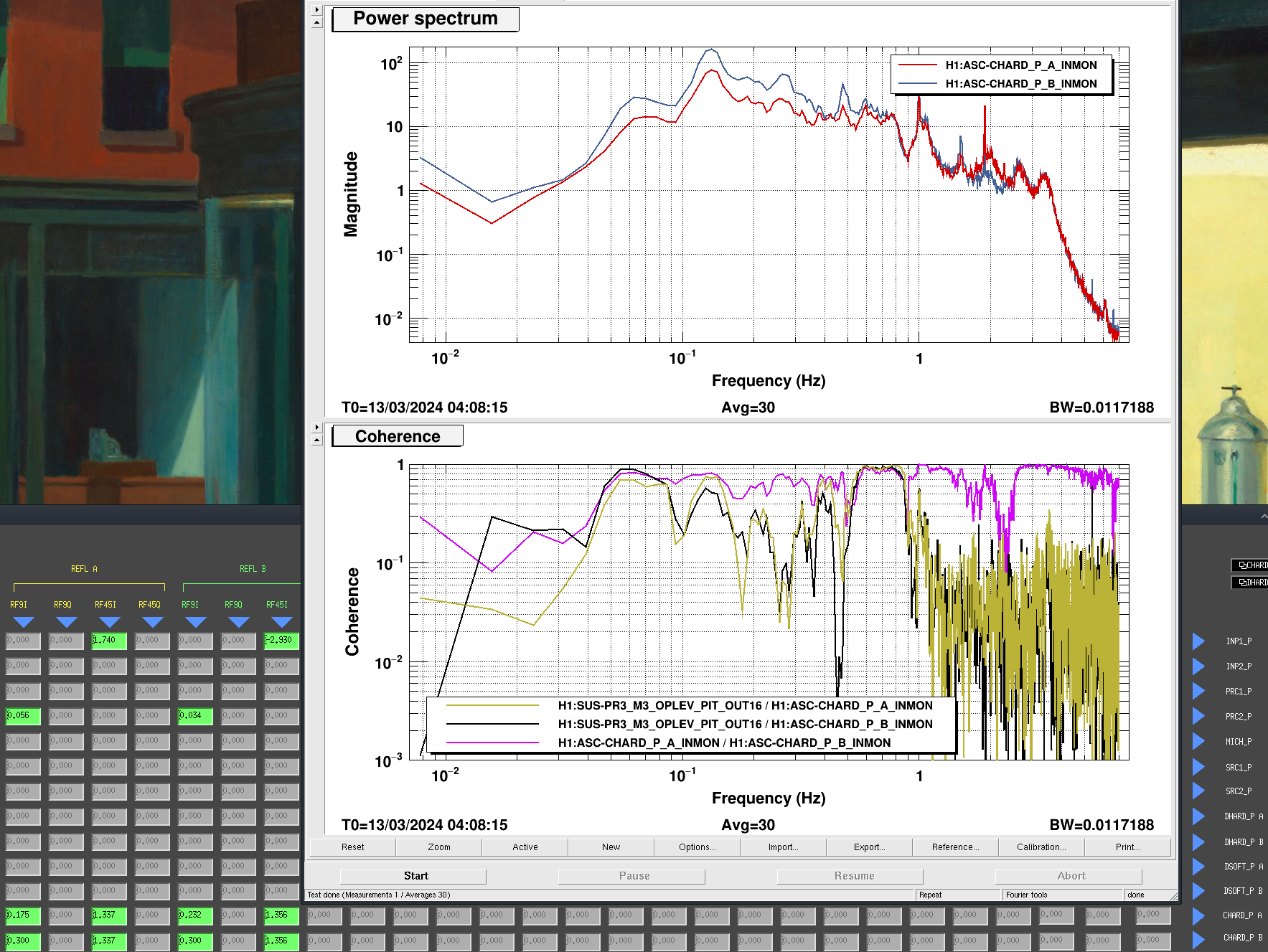The image size is (1268, 952).
Task: Click the blue arrow next to PRC2_P
Action: click(x=1198, y=716)
